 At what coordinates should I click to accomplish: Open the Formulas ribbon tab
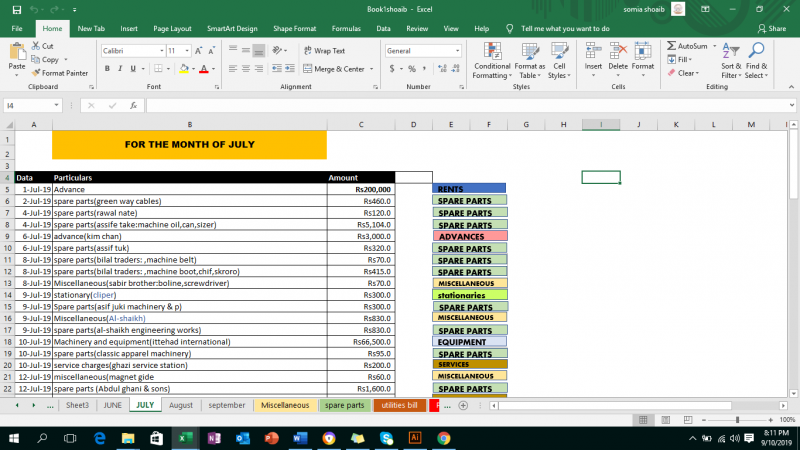(346, 29)
